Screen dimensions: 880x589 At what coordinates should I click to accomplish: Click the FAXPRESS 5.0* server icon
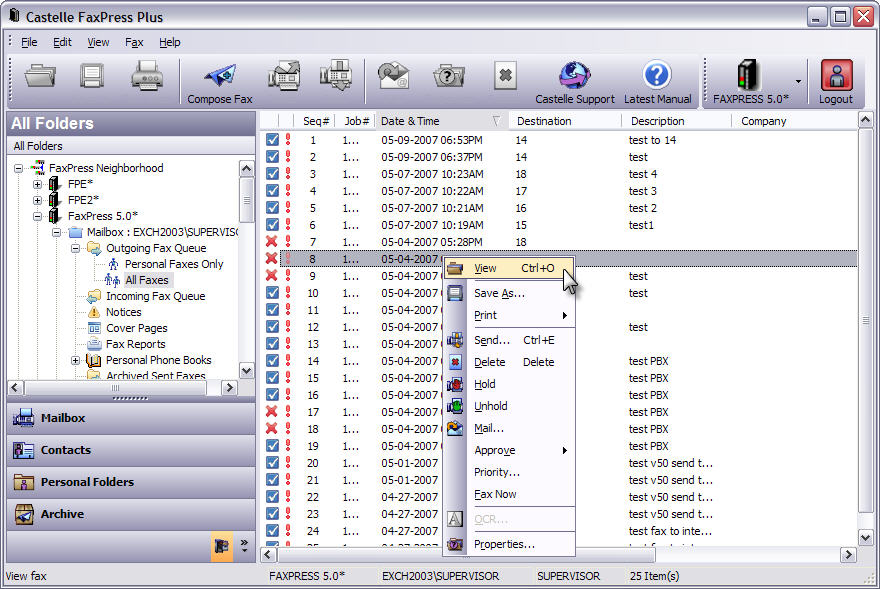point(749,75)
